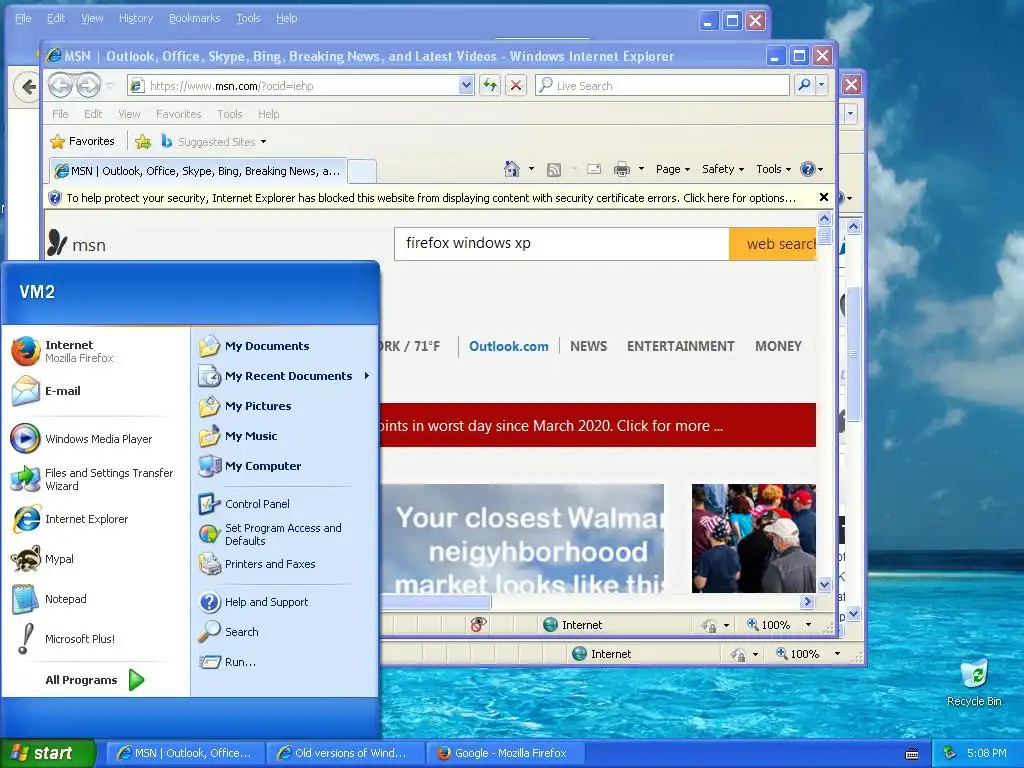Dismiss the security information bar
The height and width of the screenshot is (768, 1024).
coord(824,197)
